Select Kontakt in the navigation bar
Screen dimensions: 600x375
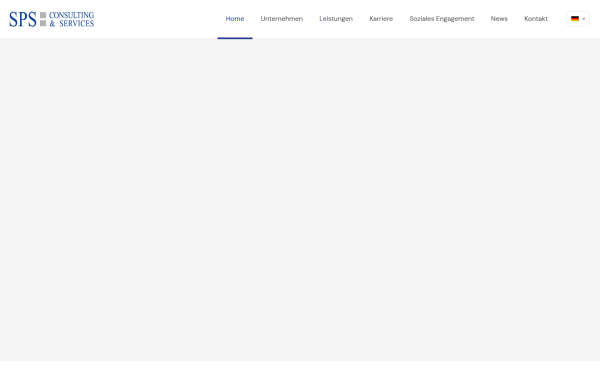[x=536, y=19]
